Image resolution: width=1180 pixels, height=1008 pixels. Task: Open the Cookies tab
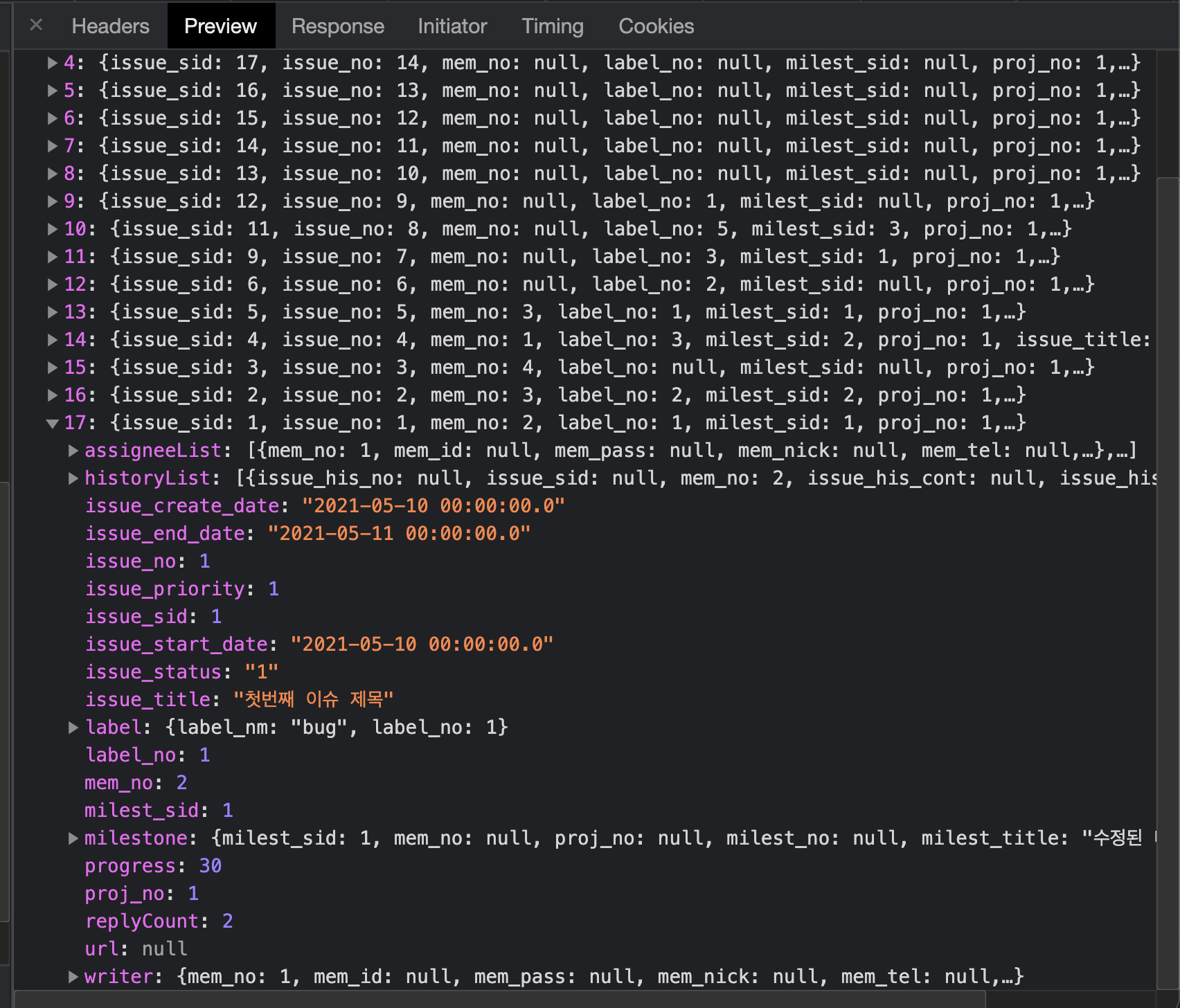(656, 26)
